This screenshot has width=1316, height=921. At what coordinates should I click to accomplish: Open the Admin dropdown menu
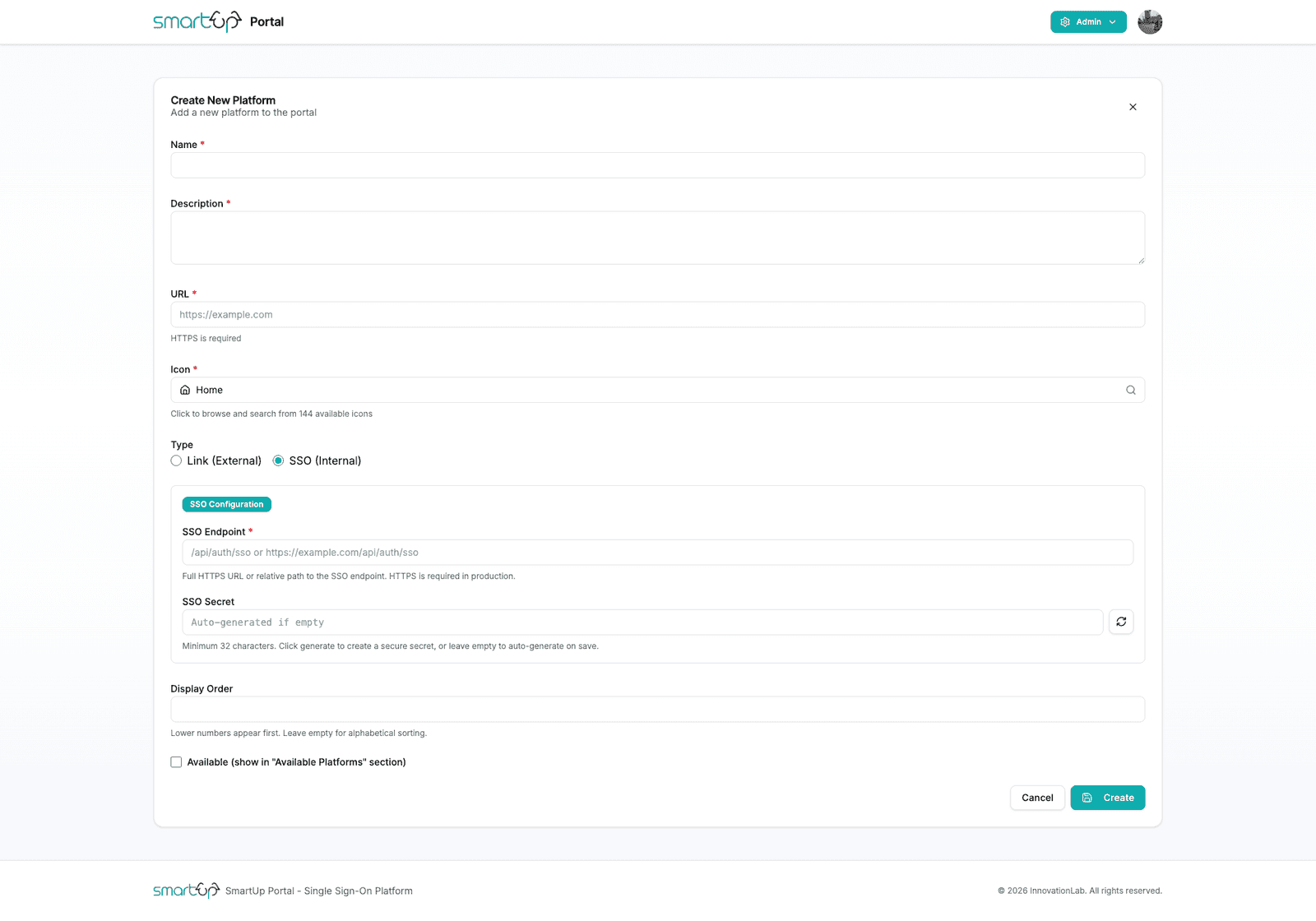[1088, 22]
